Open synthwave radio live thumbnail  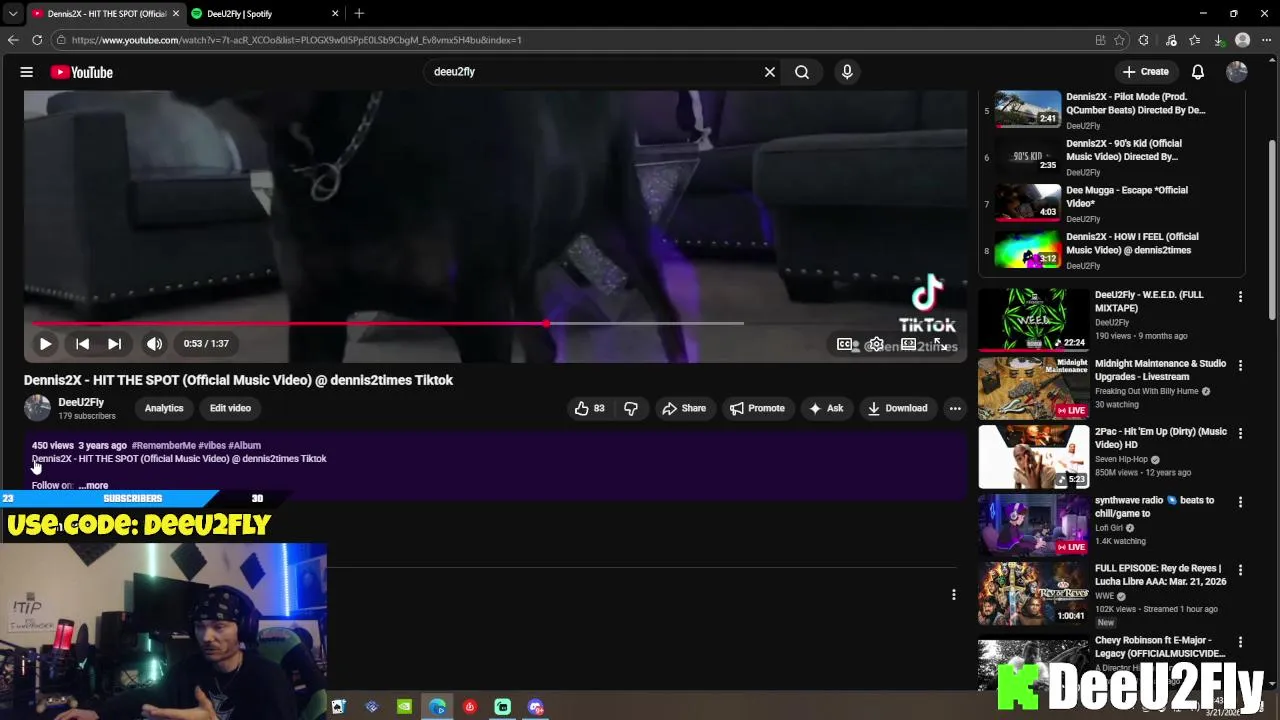click(1033, 525)
